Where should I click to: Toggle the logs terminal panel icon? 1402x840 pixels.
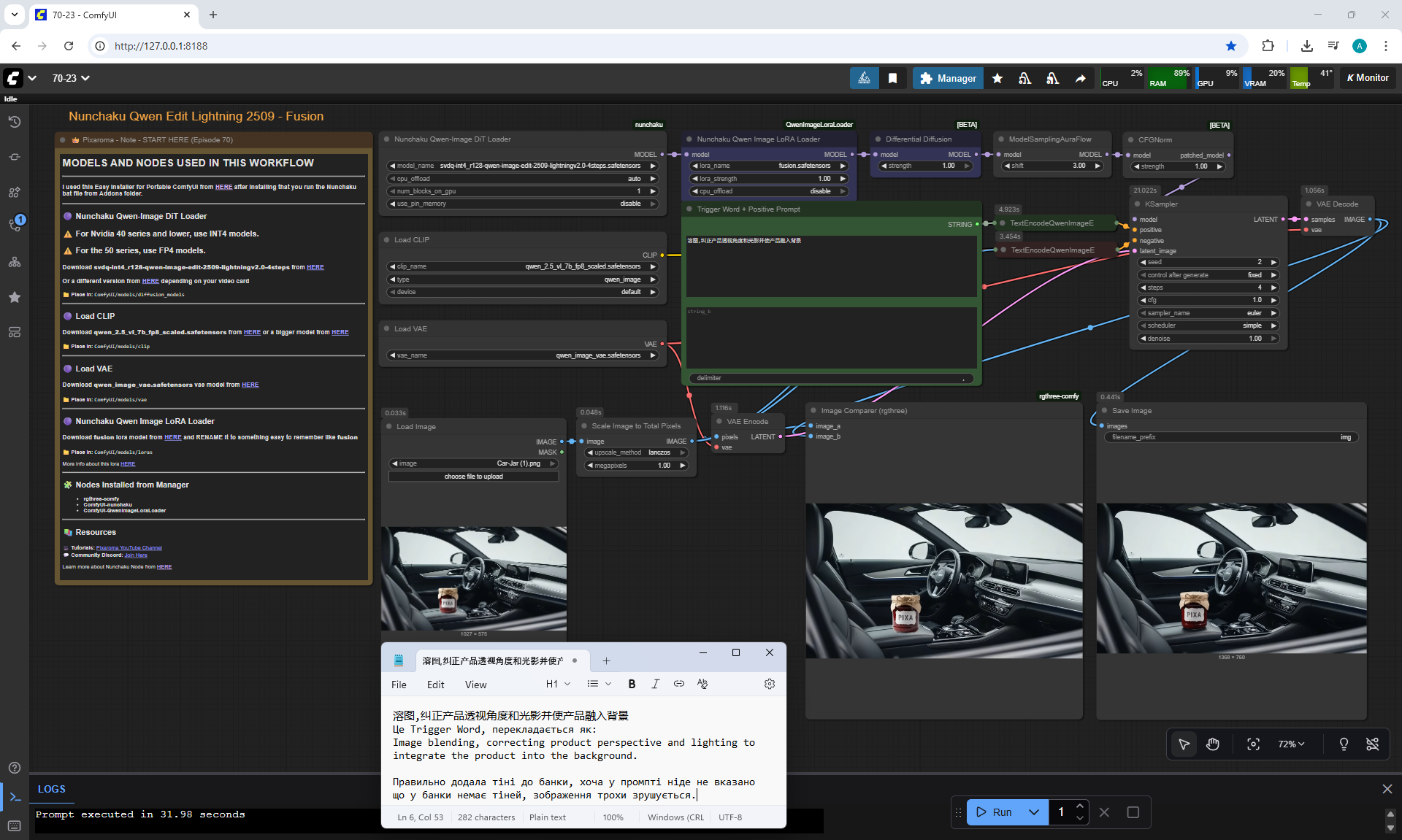coord(15,797)
